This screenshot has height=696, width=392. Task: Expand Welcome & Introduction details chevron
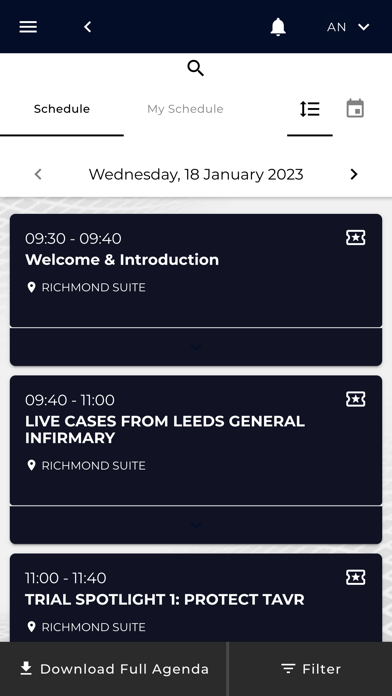click(x=196, y=347)
